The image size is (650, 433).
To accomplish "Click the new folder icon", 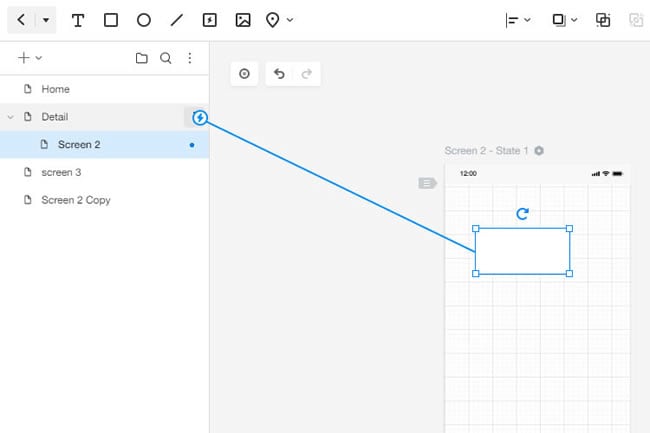I will pos(142,58).
